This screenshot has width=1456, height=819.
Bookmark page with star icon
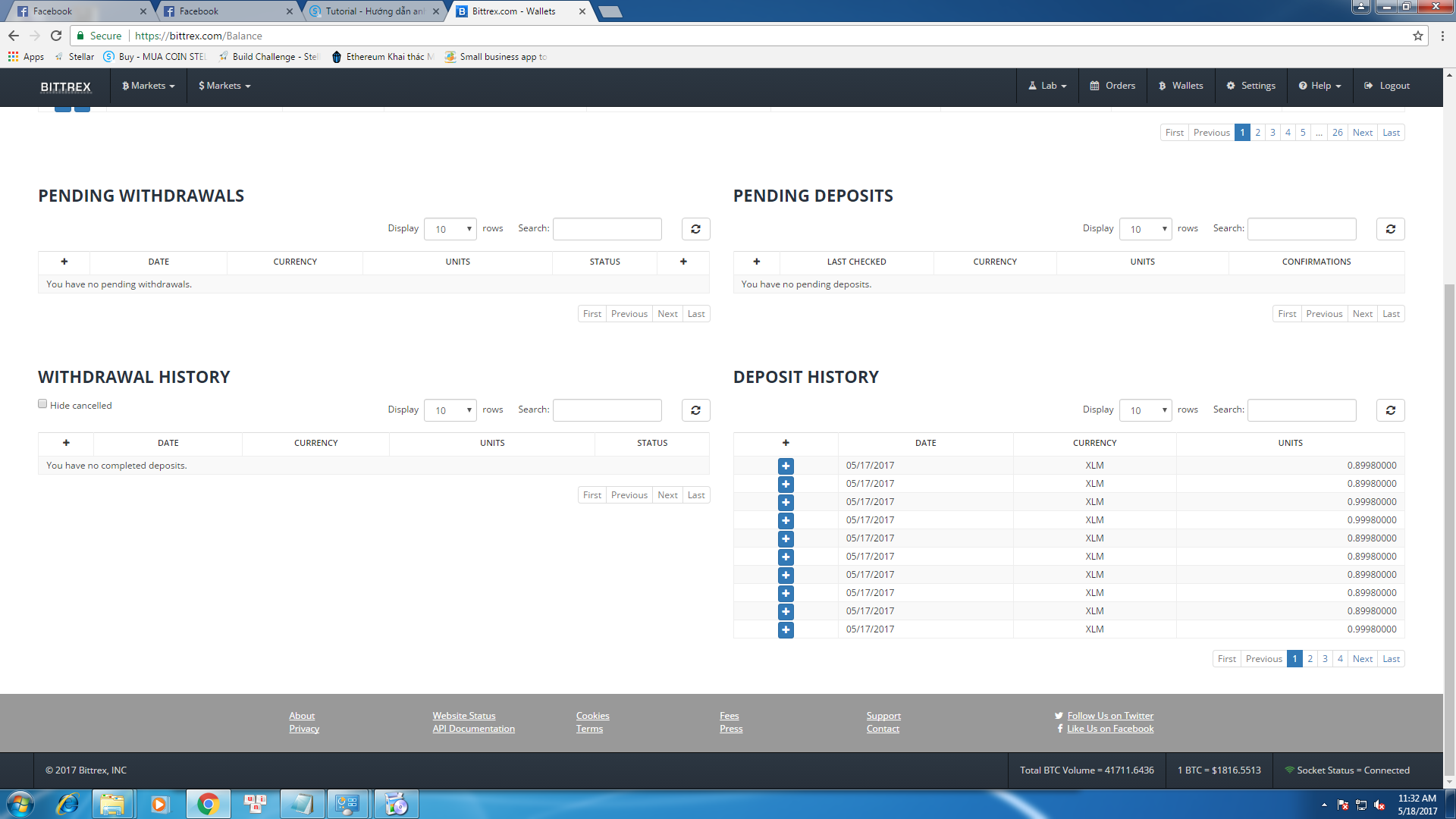(1417, 36)
